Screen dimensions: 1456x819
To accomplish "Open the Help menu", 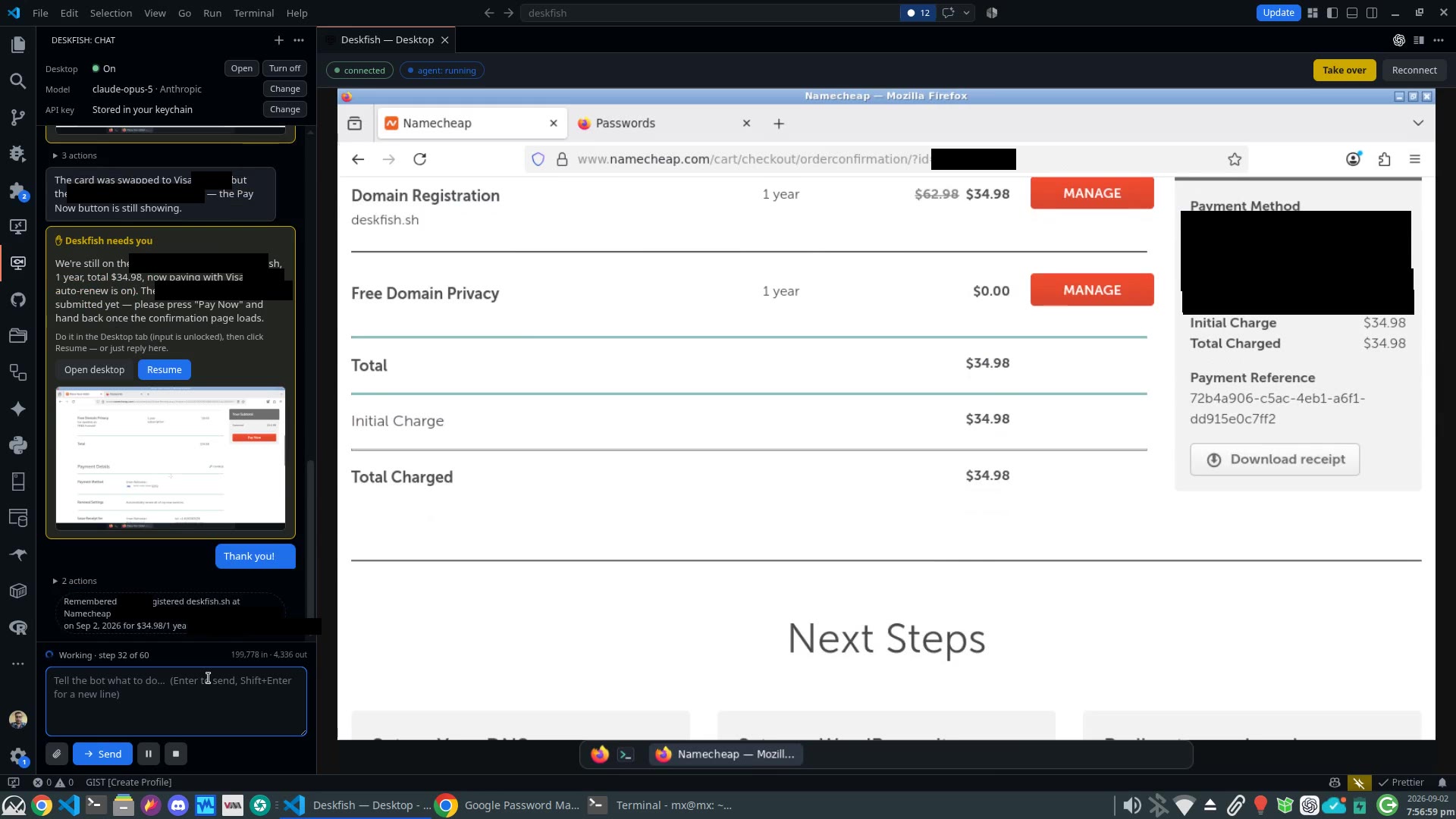I will pyautogui.click(x=297, y=13).
